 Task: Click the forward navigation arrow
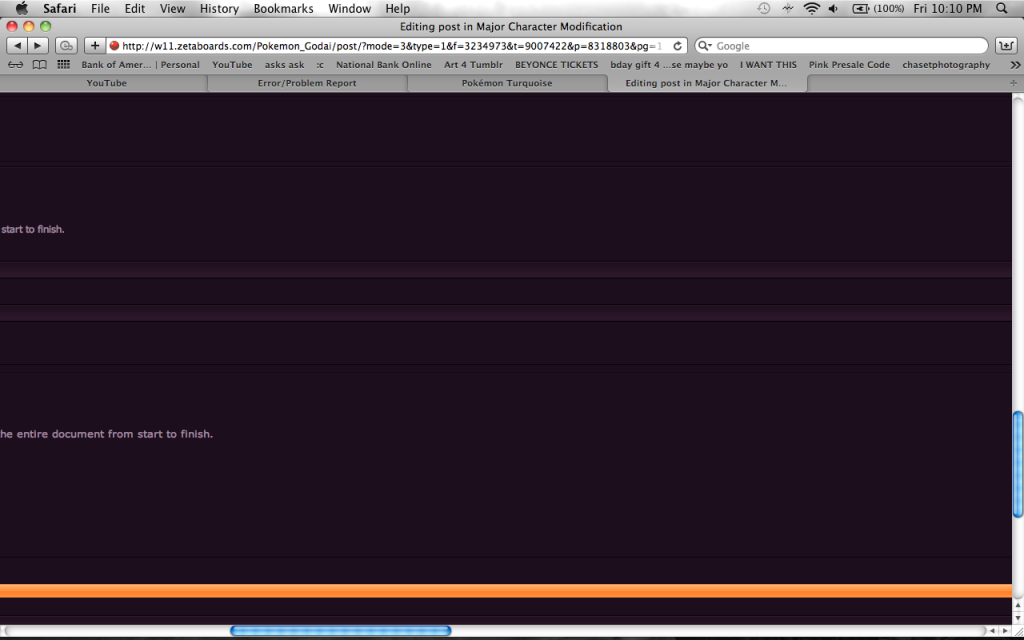click(x=38, y=46)
